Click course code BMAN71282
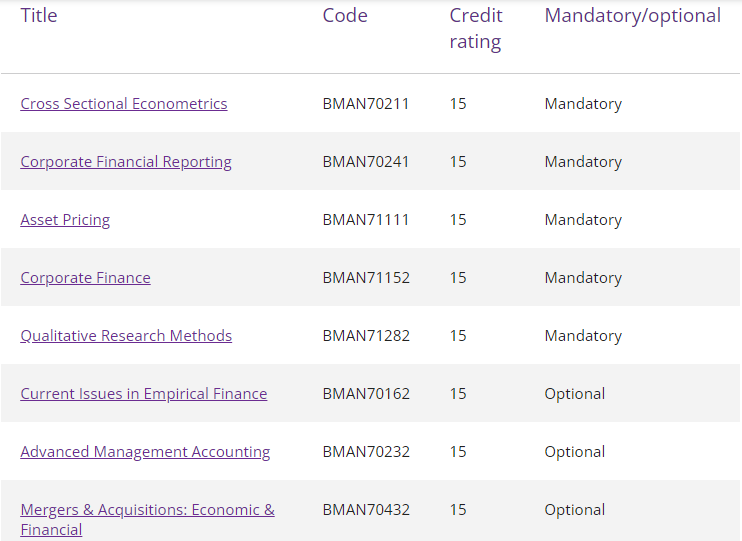The image size is (742, 541). 366,336
